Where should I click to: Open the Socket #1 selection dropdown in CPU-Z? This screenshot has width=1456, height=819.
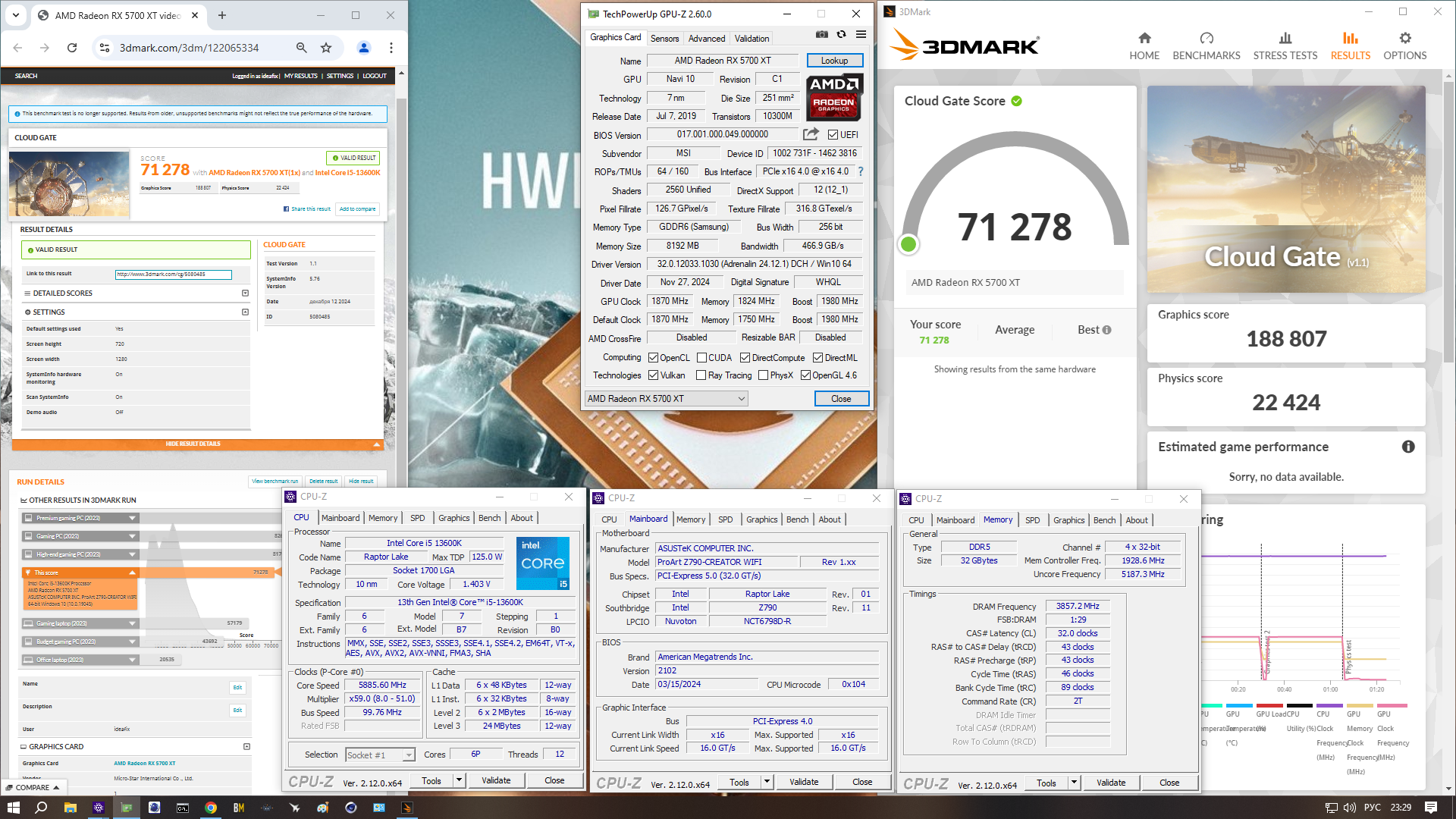(x=380, y=755)
